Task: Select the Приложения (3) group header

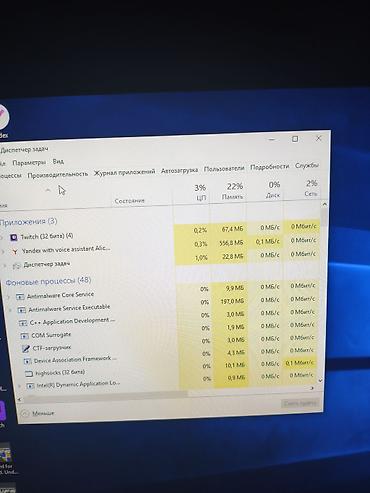Action: 29,222
